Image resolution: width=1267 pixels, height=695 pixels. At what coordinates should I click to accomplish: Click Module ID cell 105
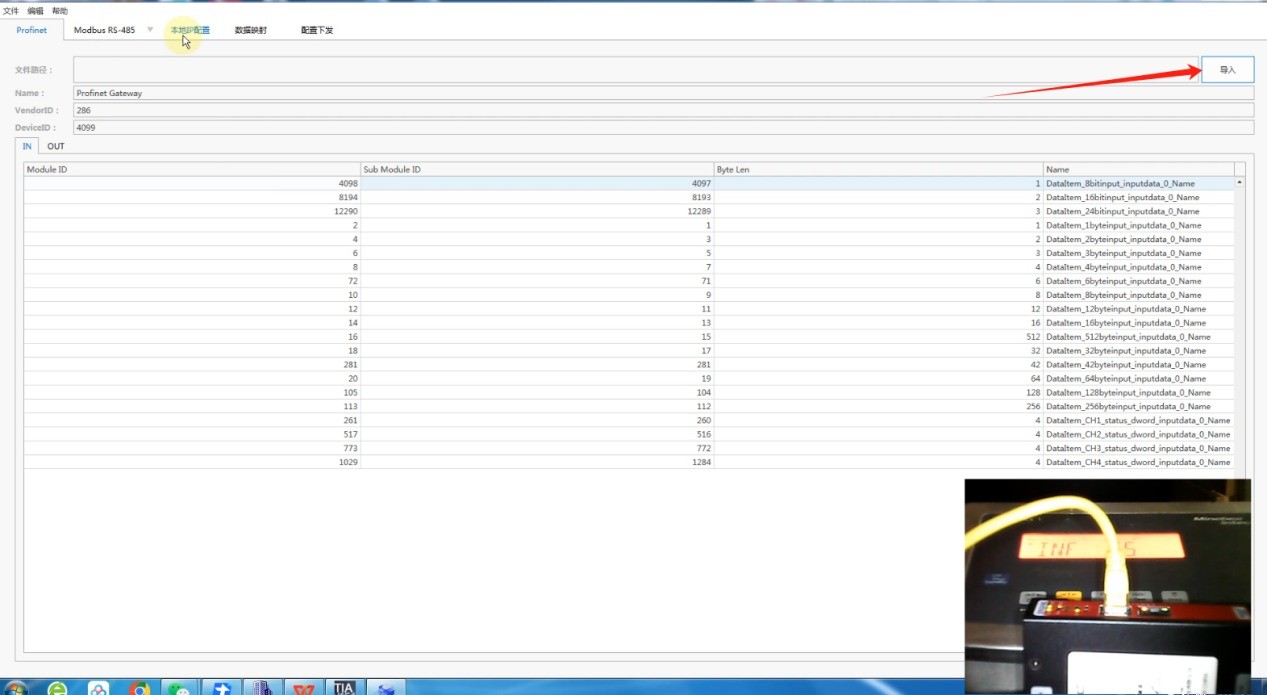click(192, 393)
